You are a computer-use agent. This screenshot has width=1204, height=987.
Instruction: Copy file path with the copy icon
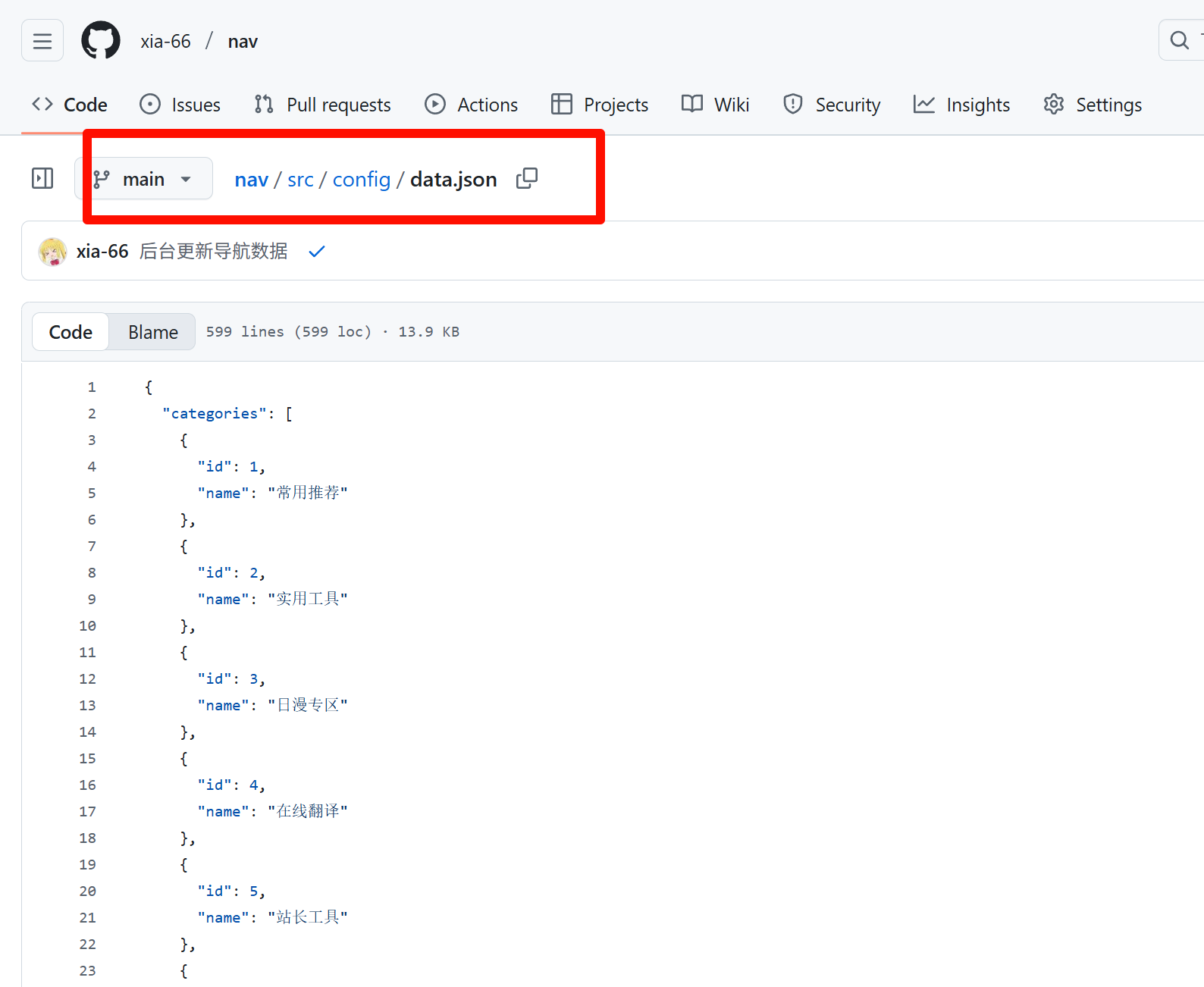(527, 179)
